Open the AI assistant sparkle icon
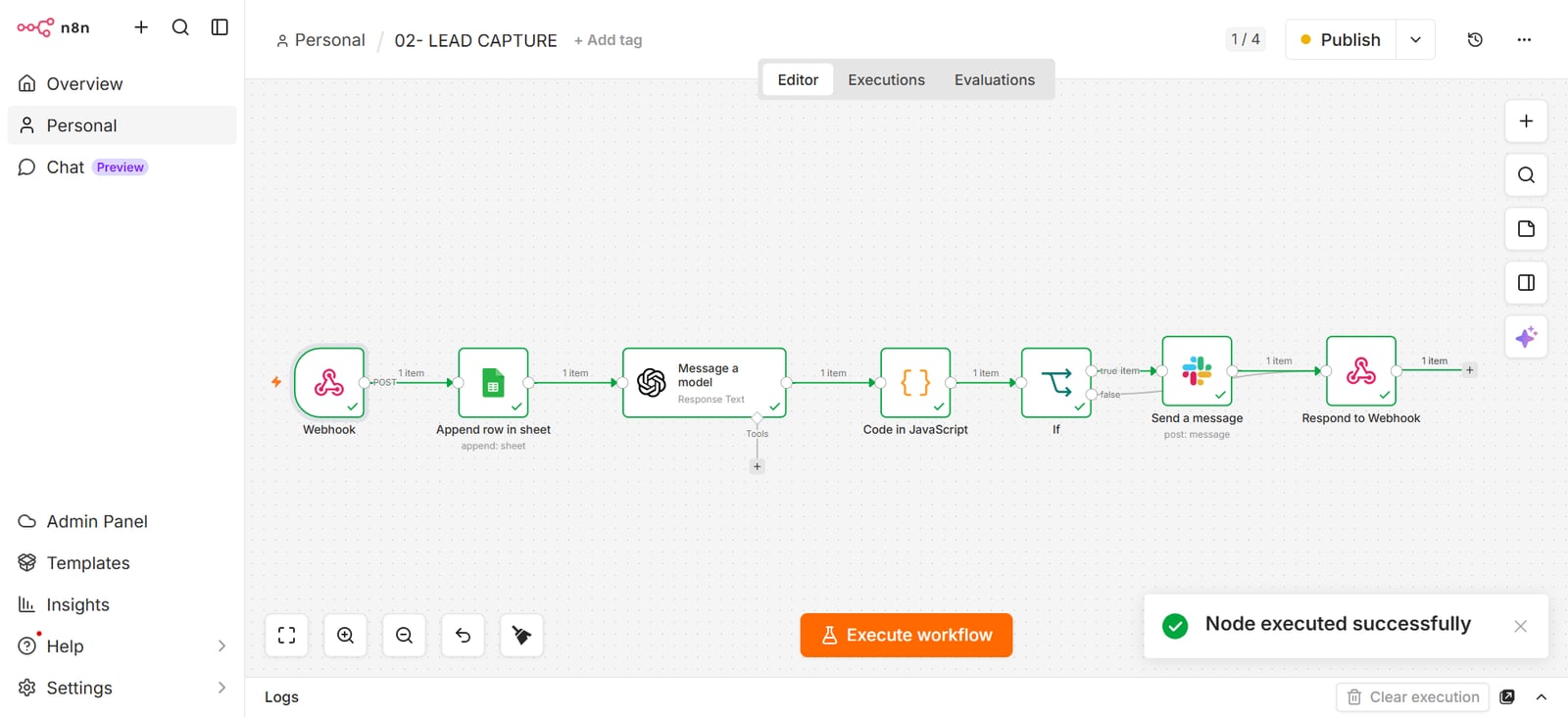Image resolution: width=1568 pixels, height=717 pixels. 1526,337
